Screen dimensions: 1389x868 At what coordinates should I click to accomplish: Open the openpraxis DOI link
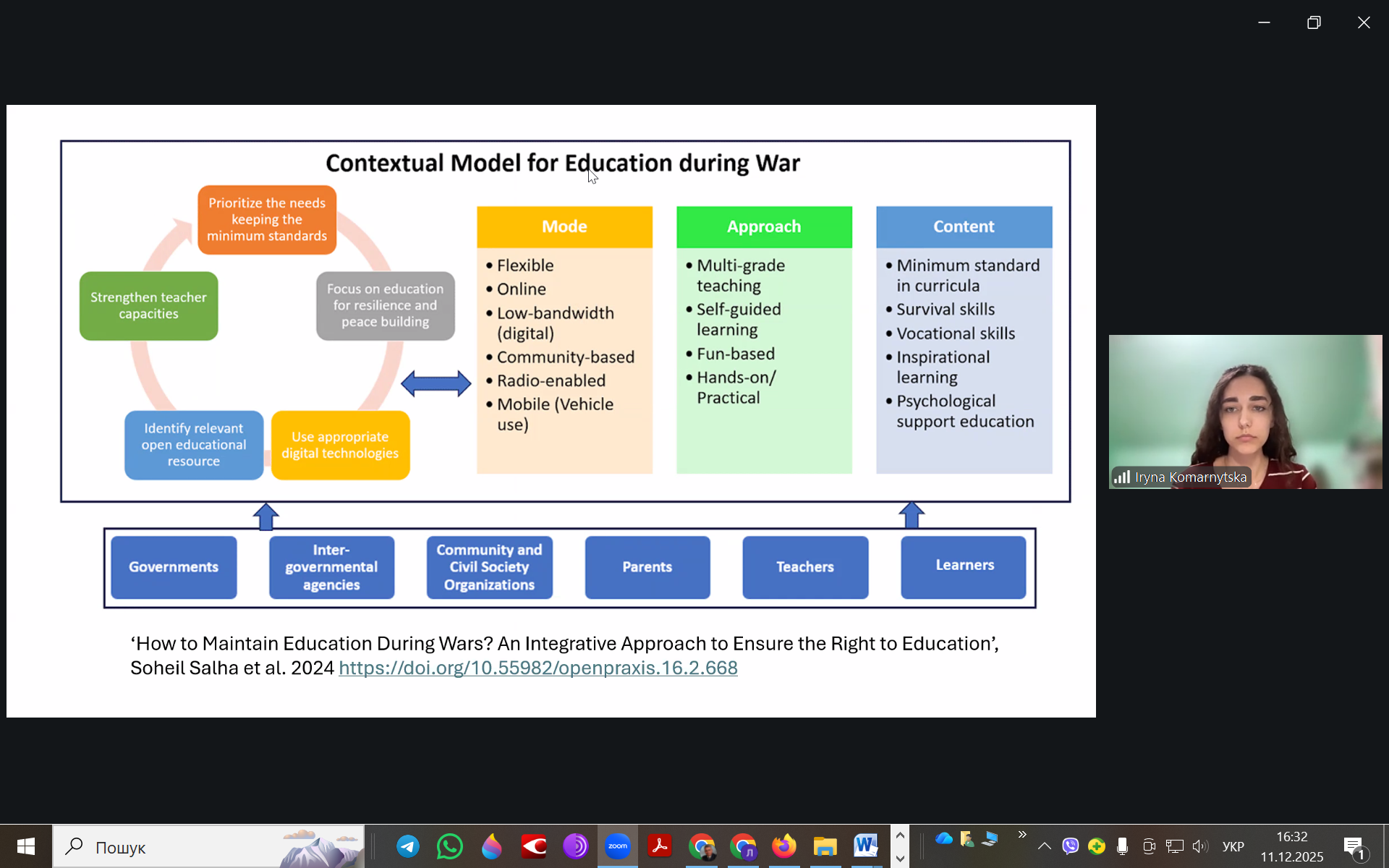(538, 668)
